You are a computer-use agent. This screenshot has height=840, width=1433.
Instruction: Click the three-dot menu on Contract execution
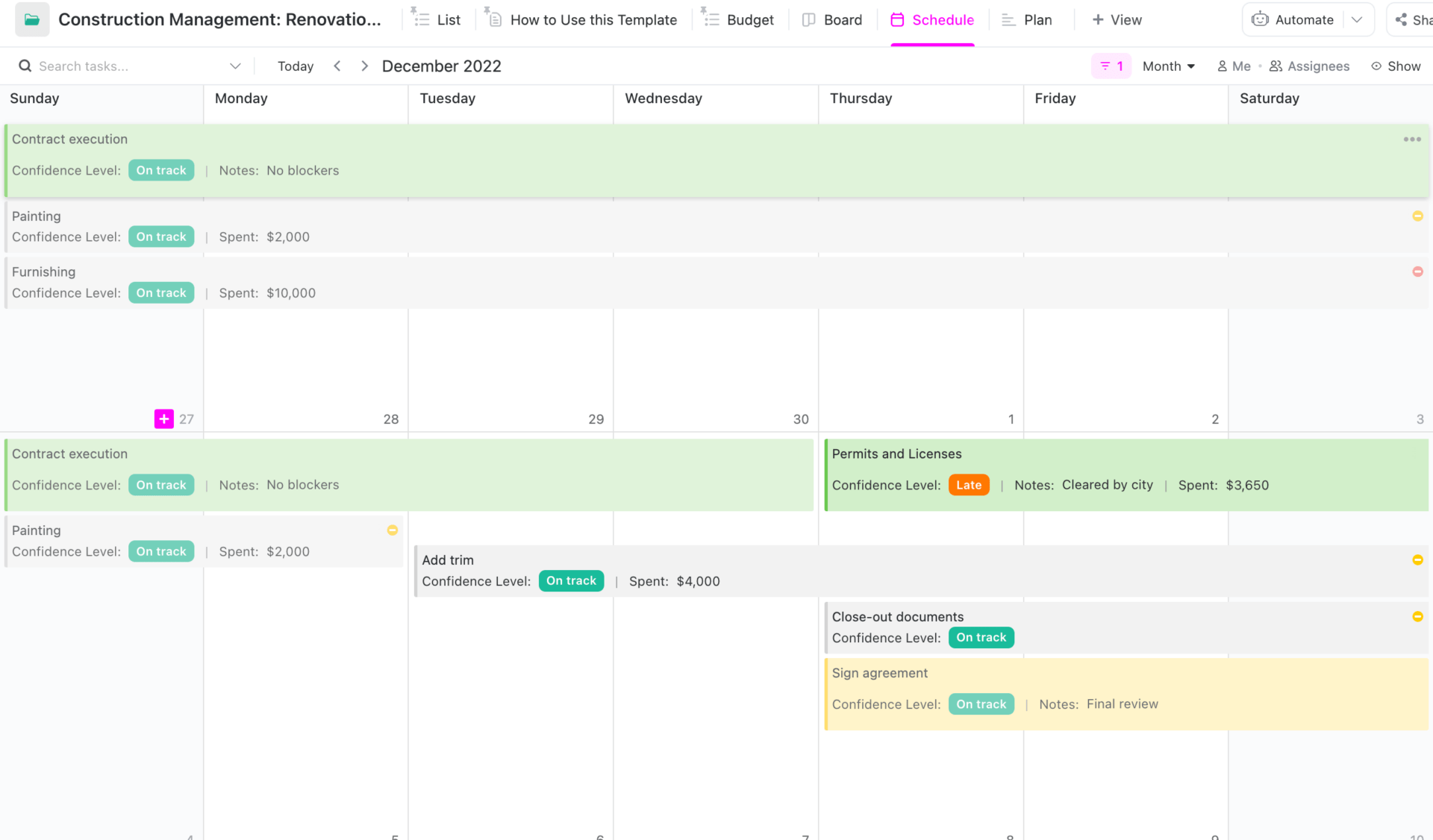click(x=1412, y=139)
